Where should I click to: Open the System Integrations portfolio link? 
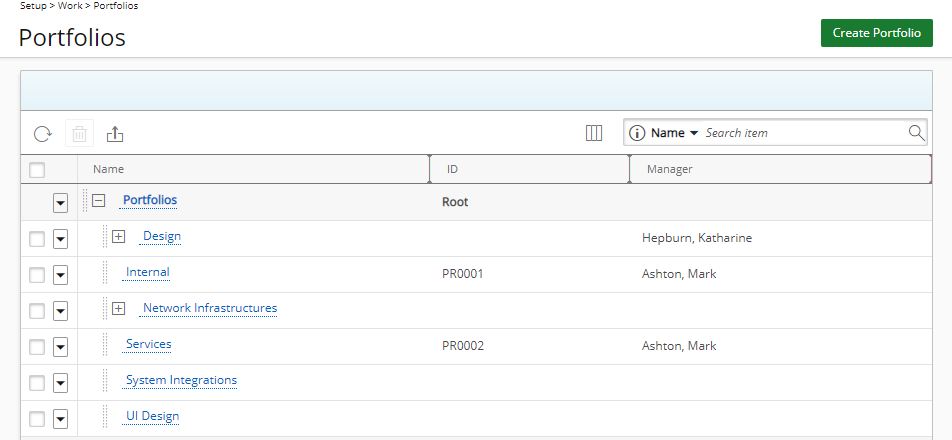click(182, 381)
